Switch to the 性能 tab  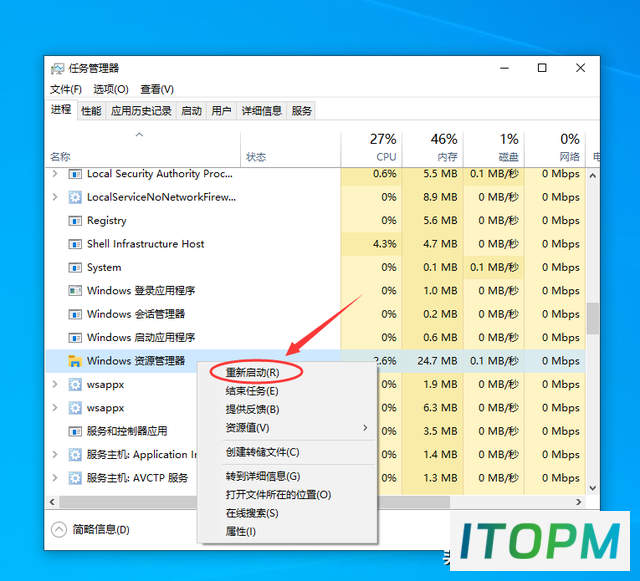coord(91,111)
